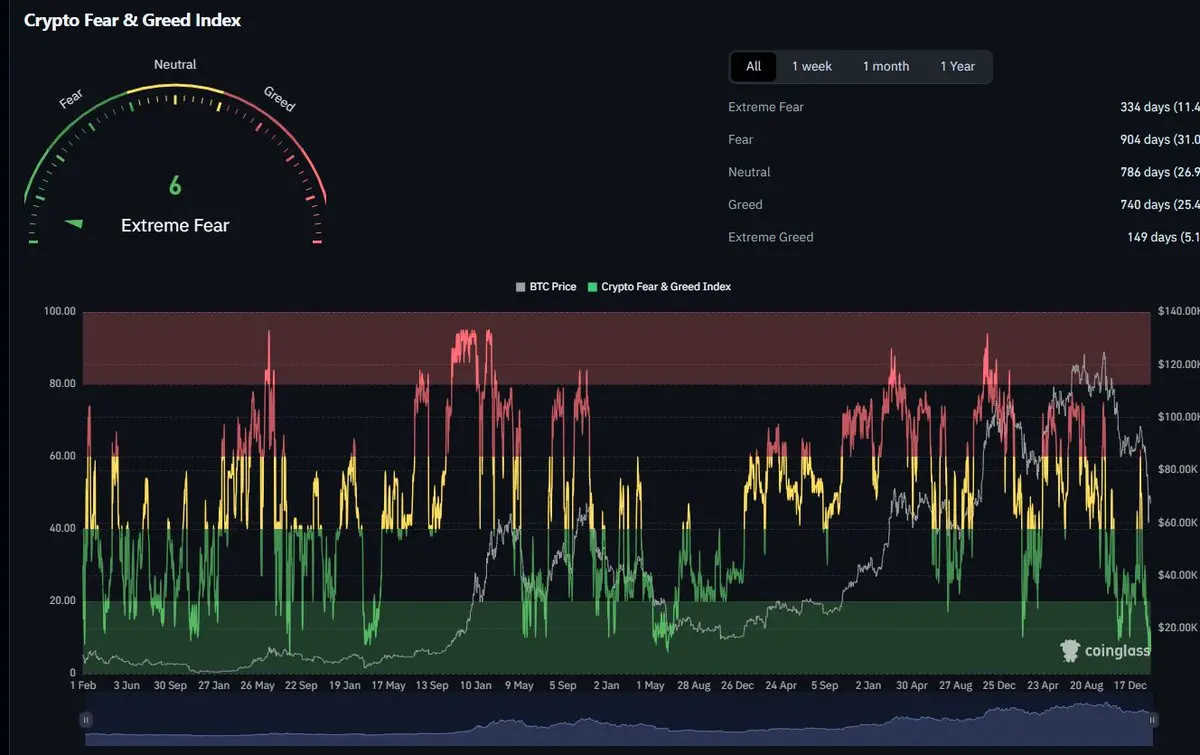Click the $140.00K price axis label
The width and height of the screenshot is (1200, 755).
(x=1179, y=312)
